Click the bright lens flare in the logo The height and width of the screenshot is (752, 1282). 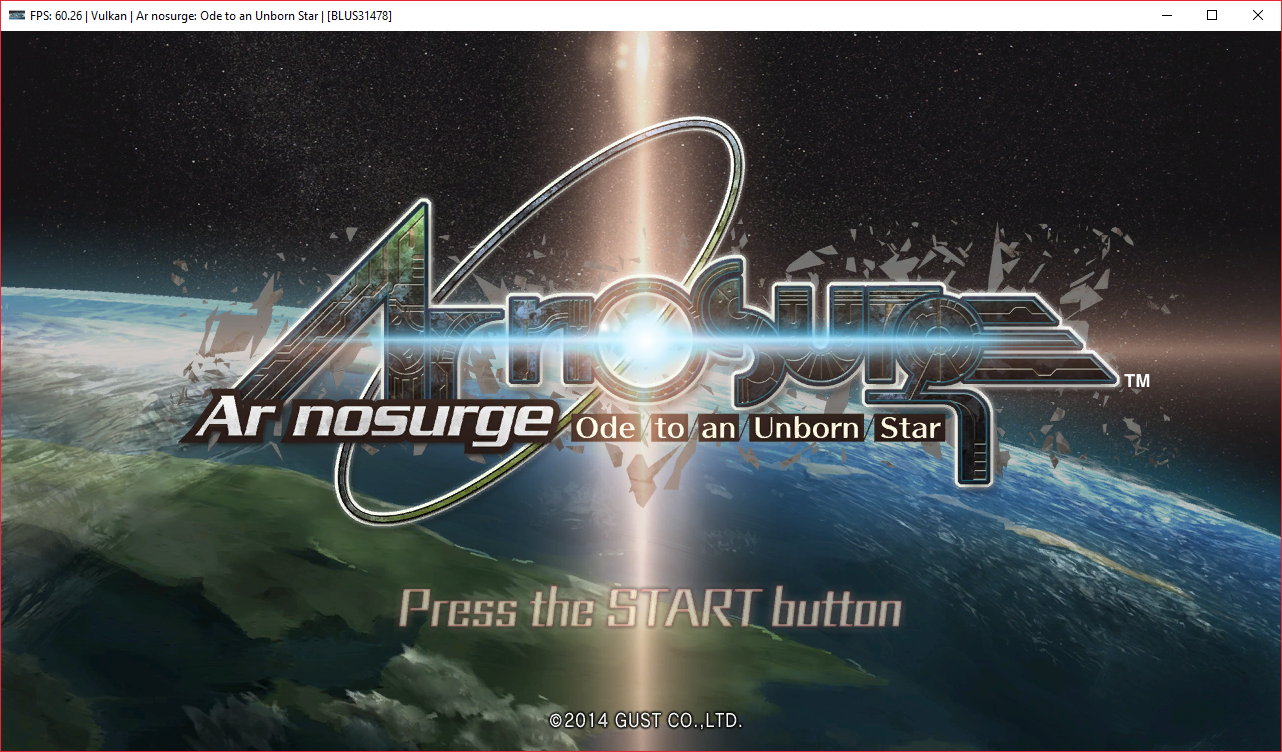click(648, 341)
